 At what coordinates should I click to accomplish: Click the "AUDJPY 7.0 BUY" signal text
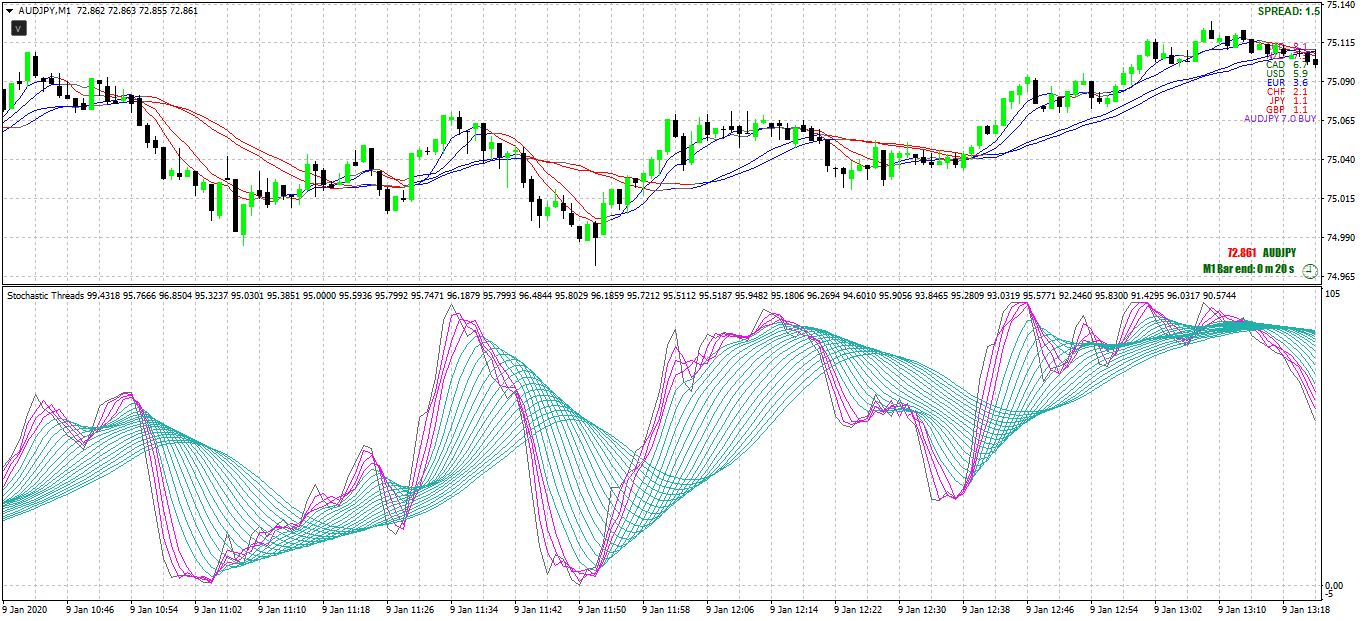[1280, 119]
